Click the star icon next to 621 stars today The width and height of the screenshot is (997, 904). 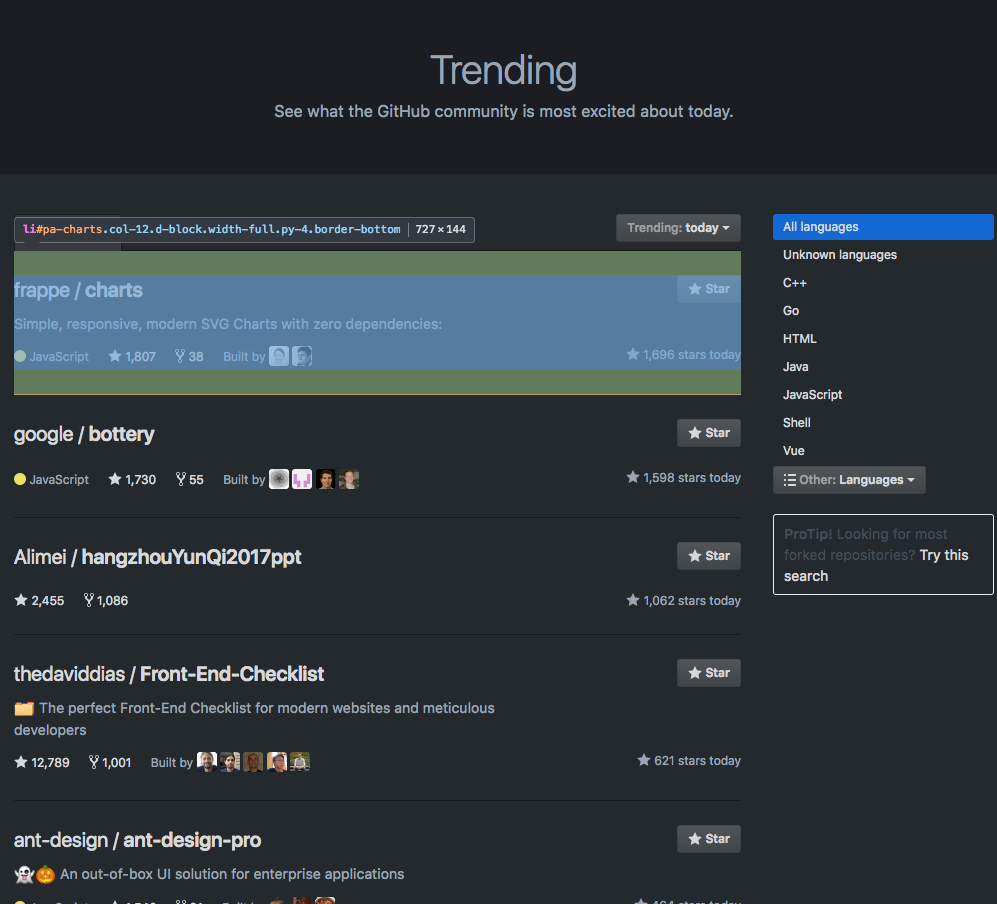(x=644, y=760)
